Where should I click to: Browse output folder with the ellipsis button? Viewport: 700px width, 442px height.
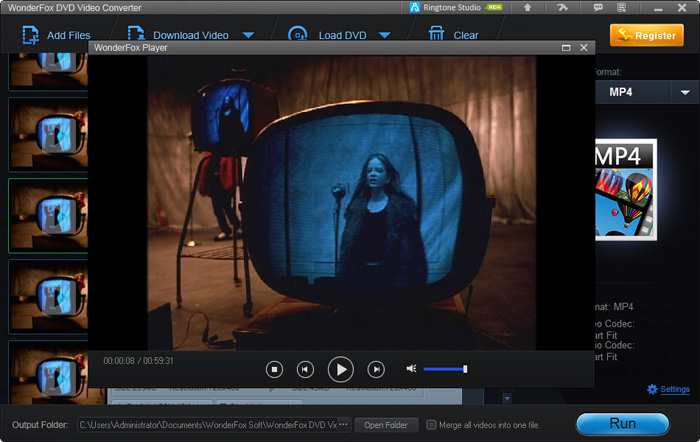pyautogui.click(x=343, y=424)
